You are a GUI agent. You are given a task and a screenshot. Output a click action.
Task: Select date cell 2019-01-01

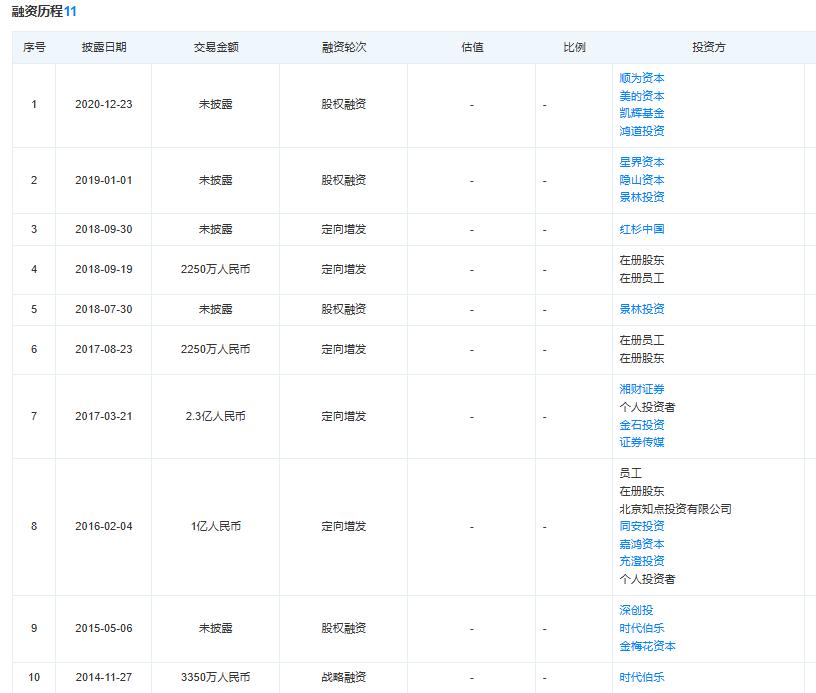click(x=104, y=181)
